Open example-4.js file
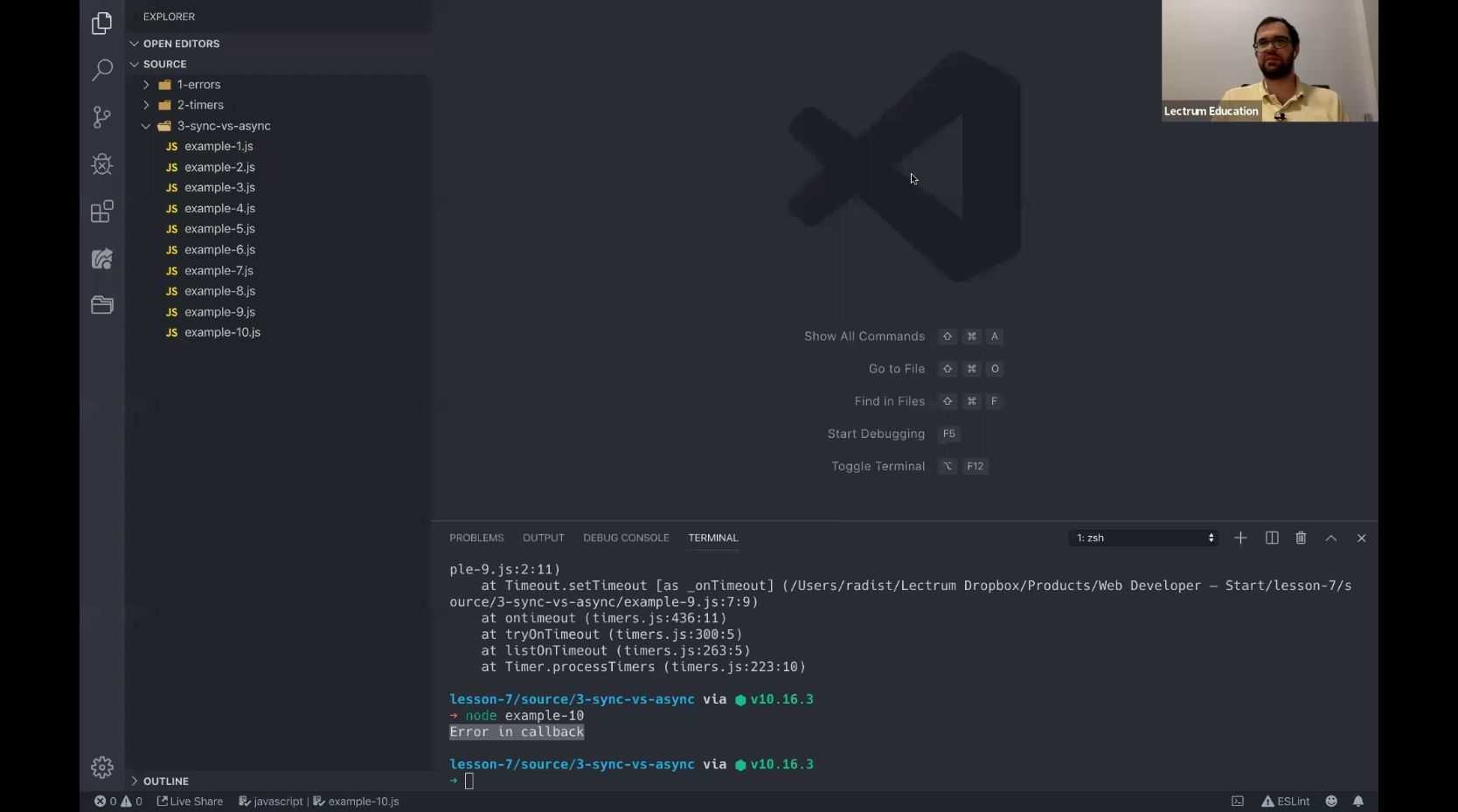This screenshot has height=812, width=1458. [278, 209]
